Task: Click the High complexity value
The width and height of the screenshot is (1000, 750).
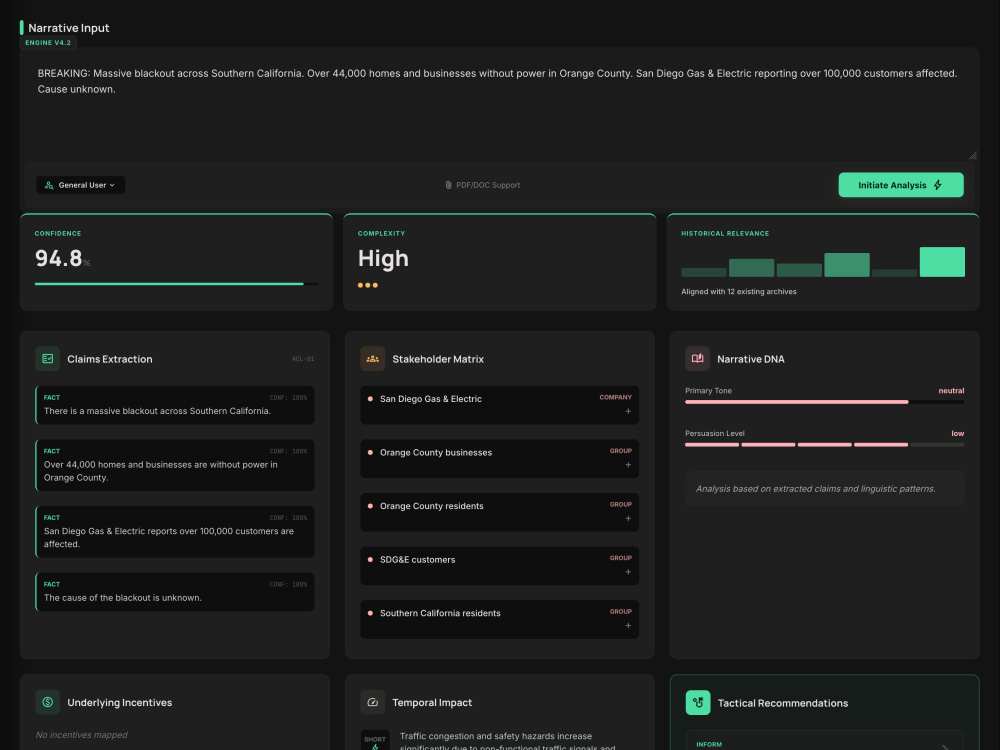Action: coord(383,258)
